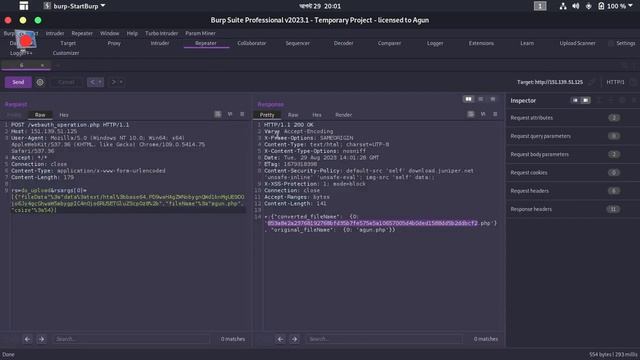Click the network icon in system tray
This screenshot has width=640, height=360.
tap(563, 6)
